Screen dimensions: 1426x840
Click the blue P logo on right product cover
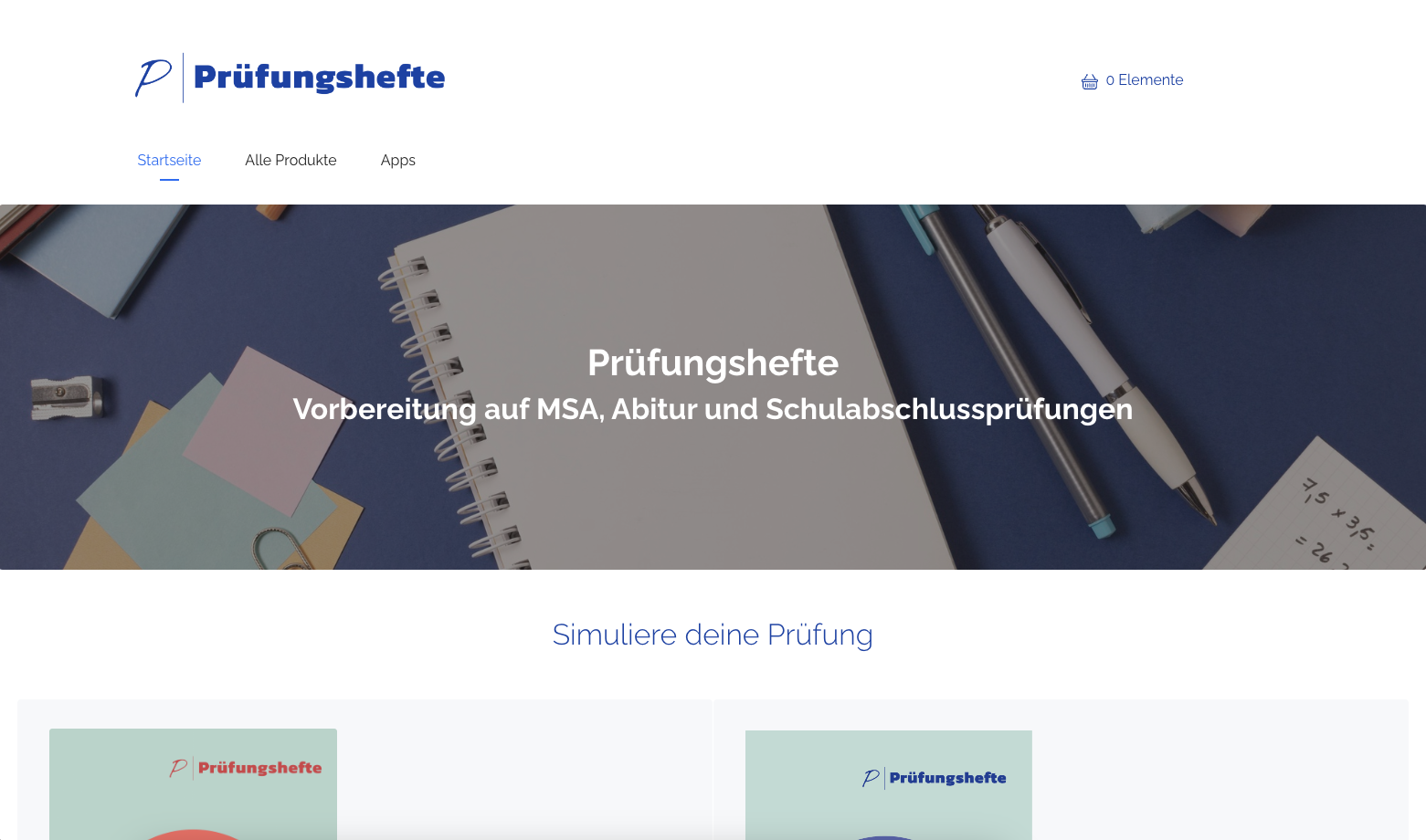click(x=871, y=778)
